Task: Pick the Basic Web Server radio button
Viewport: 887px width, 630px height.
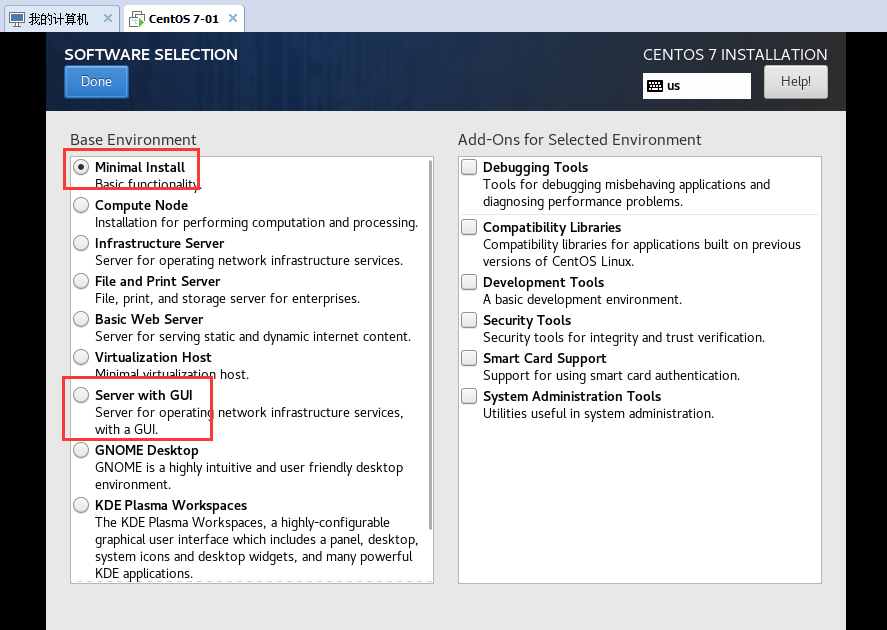Action: [x=81, y=319]
